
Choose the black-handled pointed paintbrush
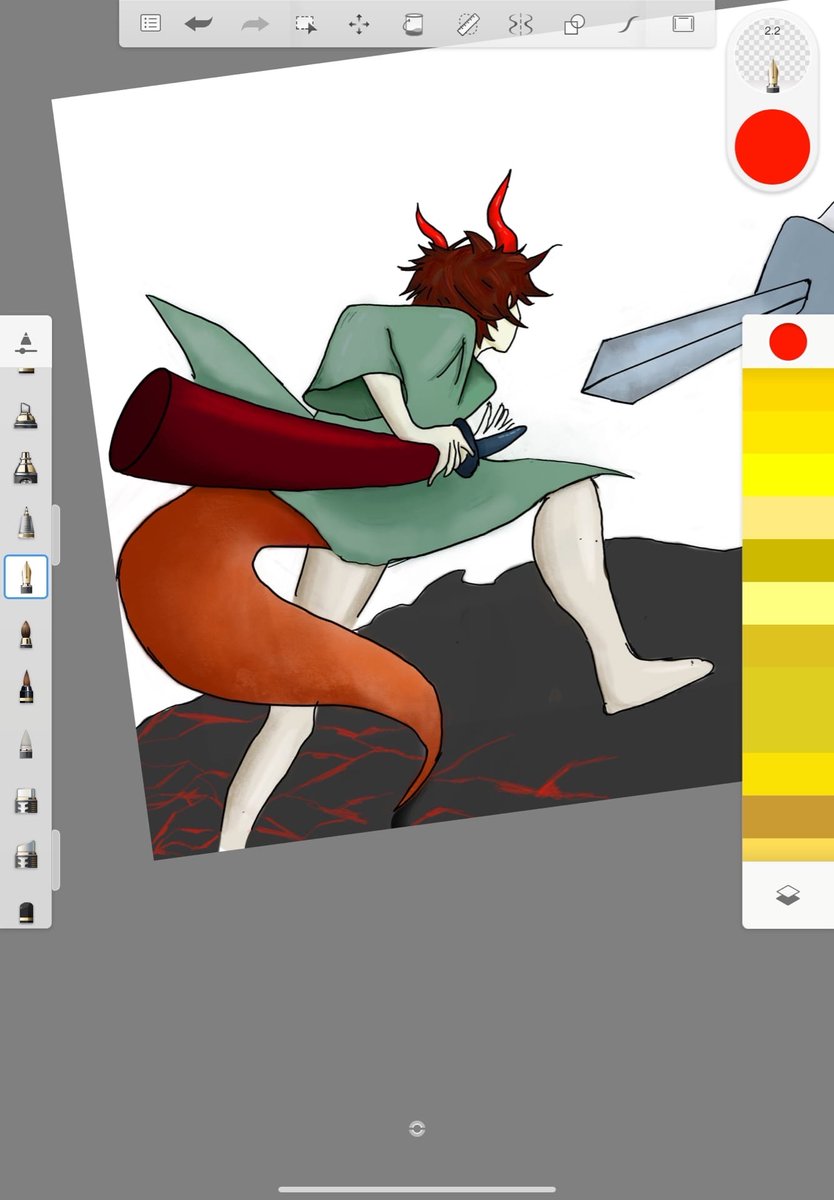point(26,687)
